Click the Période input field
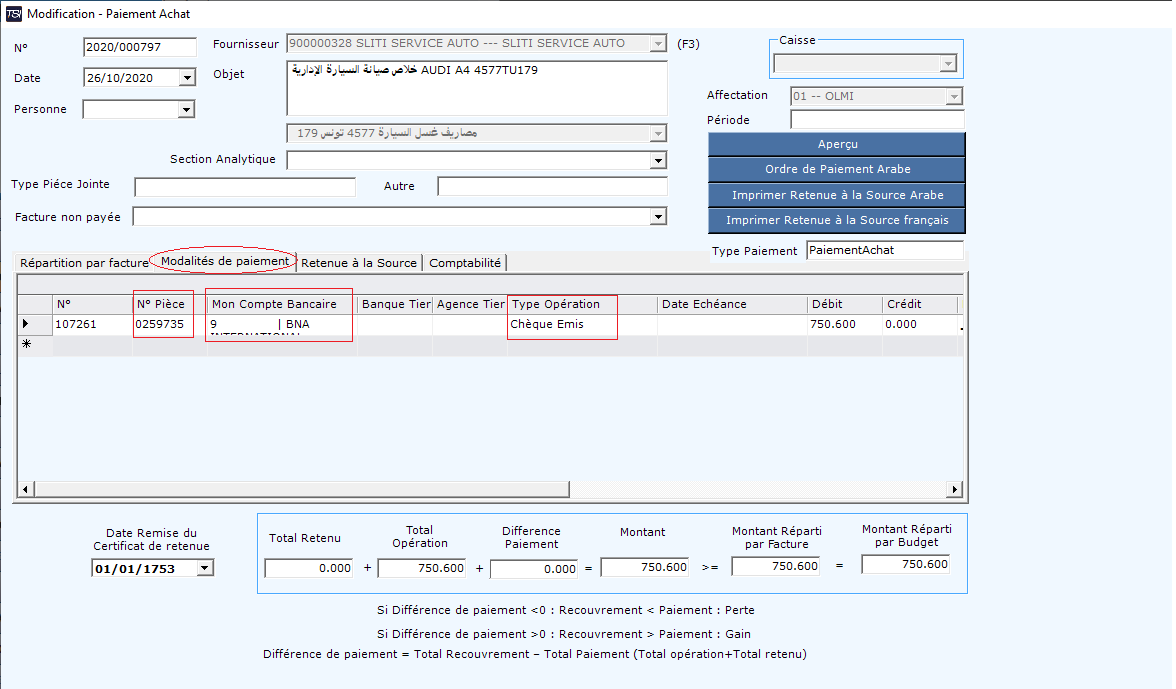The image size is (1176, 689). 877,120
